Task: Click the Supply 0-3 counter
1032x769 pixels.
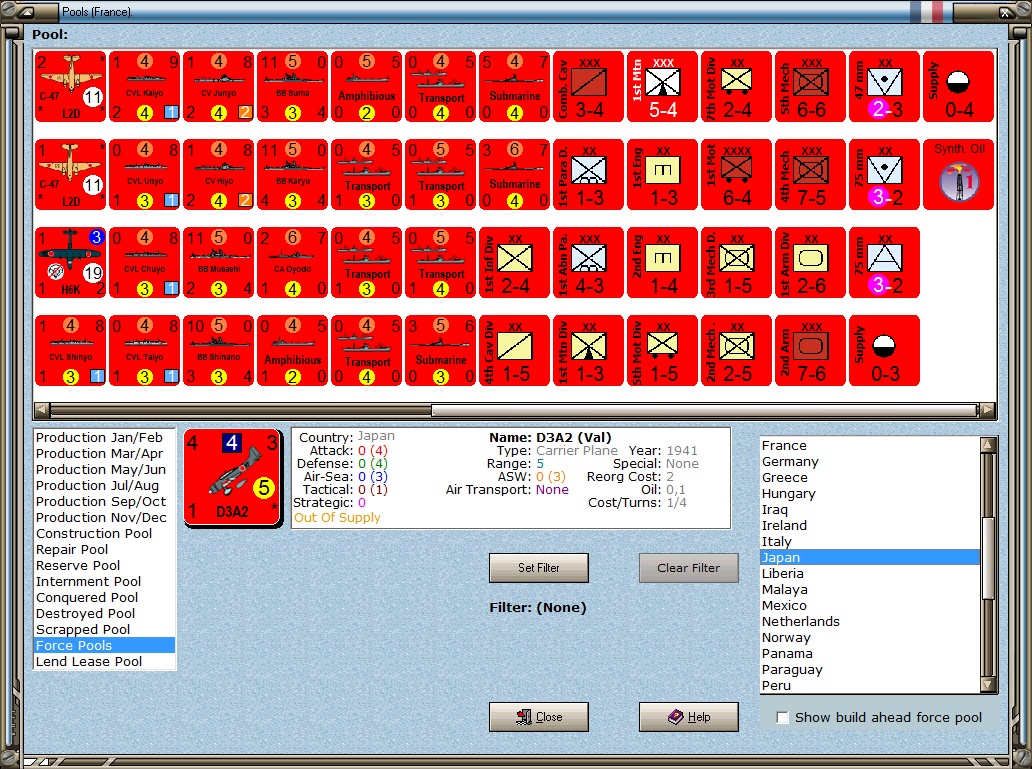Action: tap(885, 351)
